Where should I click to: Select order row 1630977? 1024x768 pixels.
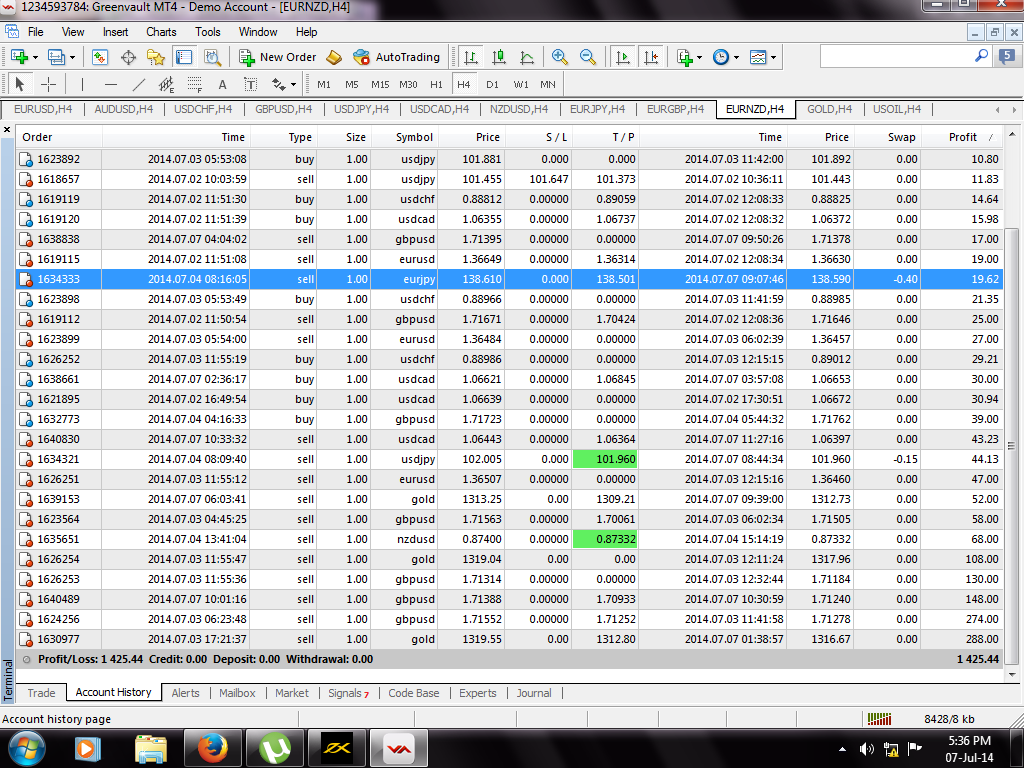(509, 639)
